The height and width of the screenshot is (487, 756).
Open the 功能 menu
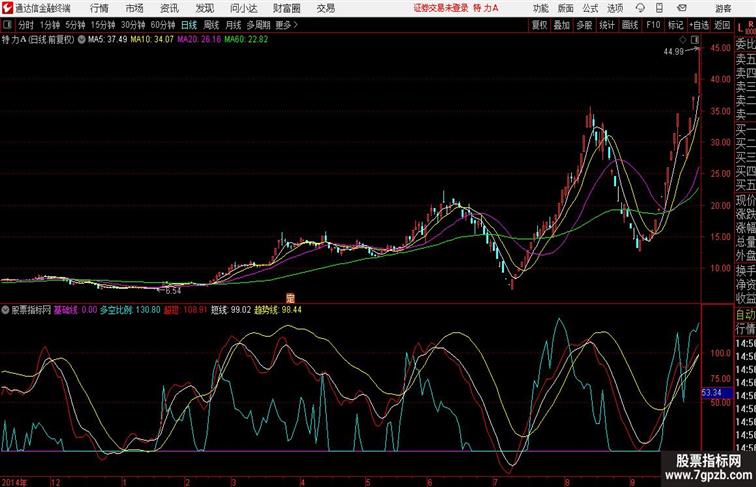point(540,8)
